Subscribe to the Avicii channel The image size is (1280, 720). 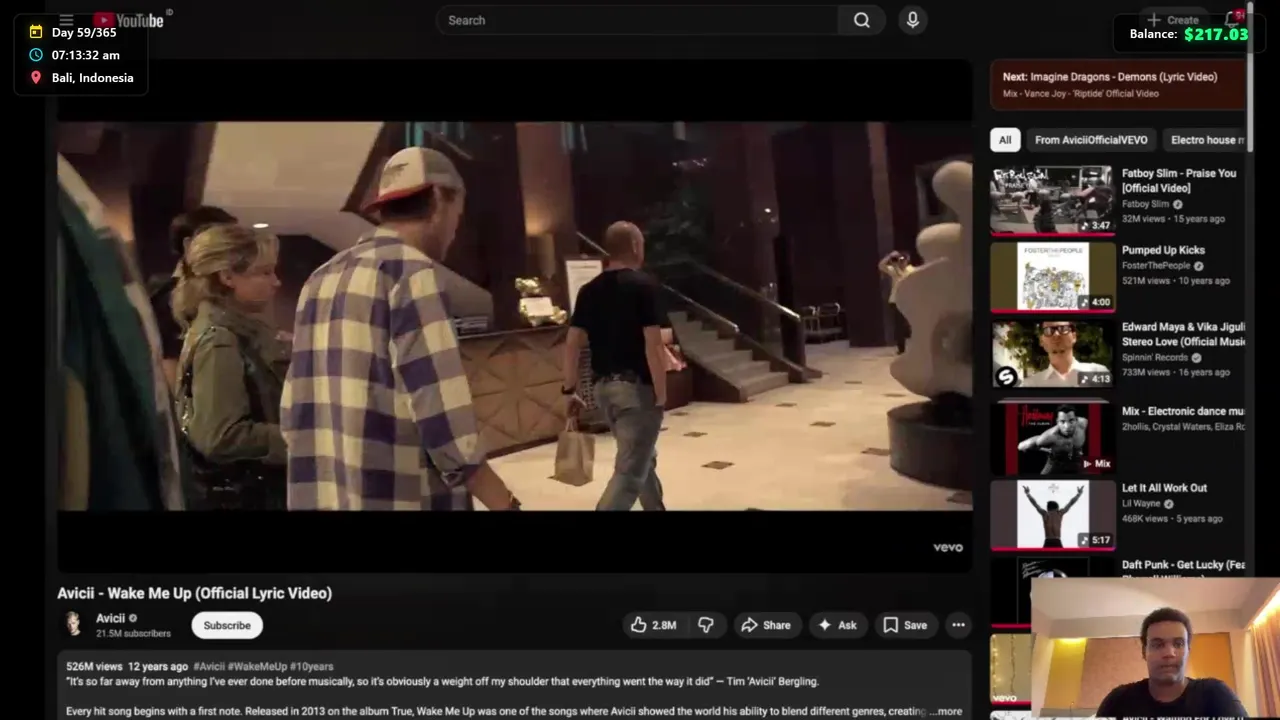pyautogui.click(x=227, y=625)
